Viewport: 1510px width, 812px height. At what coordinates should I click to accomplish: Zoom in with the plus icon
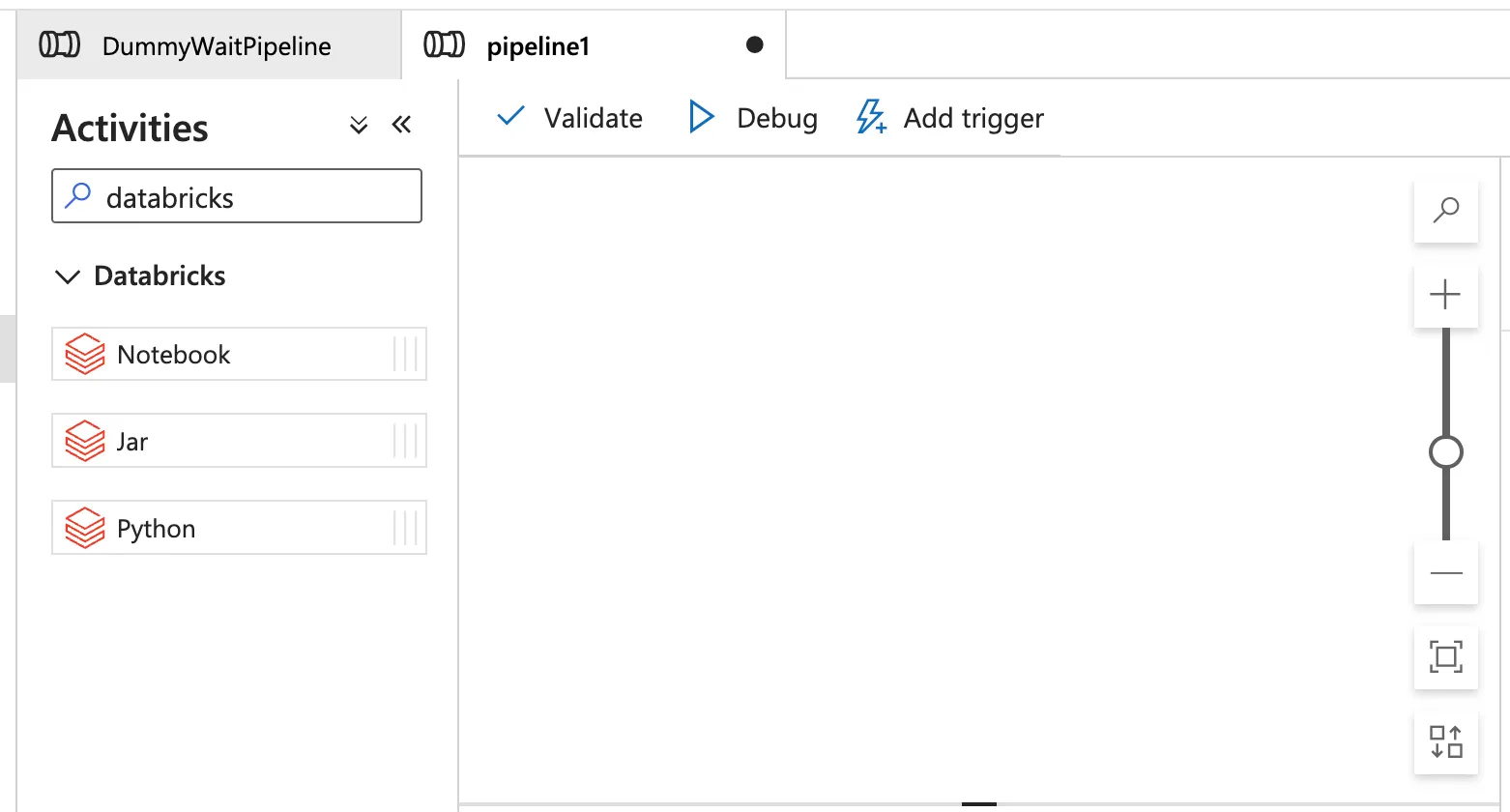tap(1445, 294)
